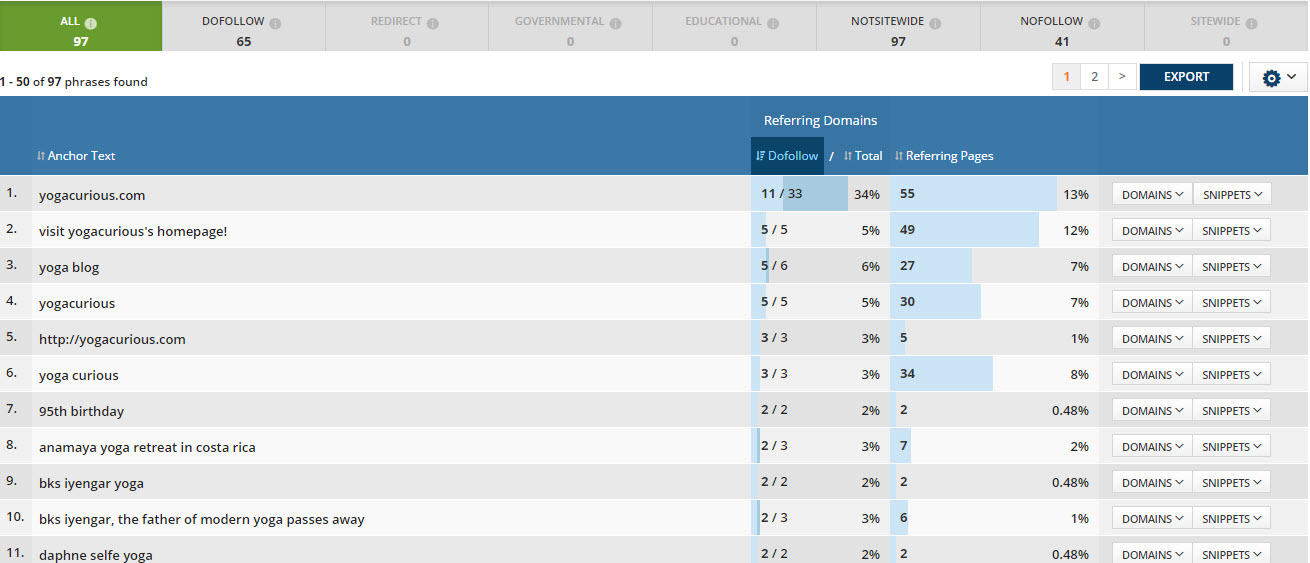Click anchor text 'visit yogacurious's homepage!'
1310x563 pixels.
click(133, 231)
